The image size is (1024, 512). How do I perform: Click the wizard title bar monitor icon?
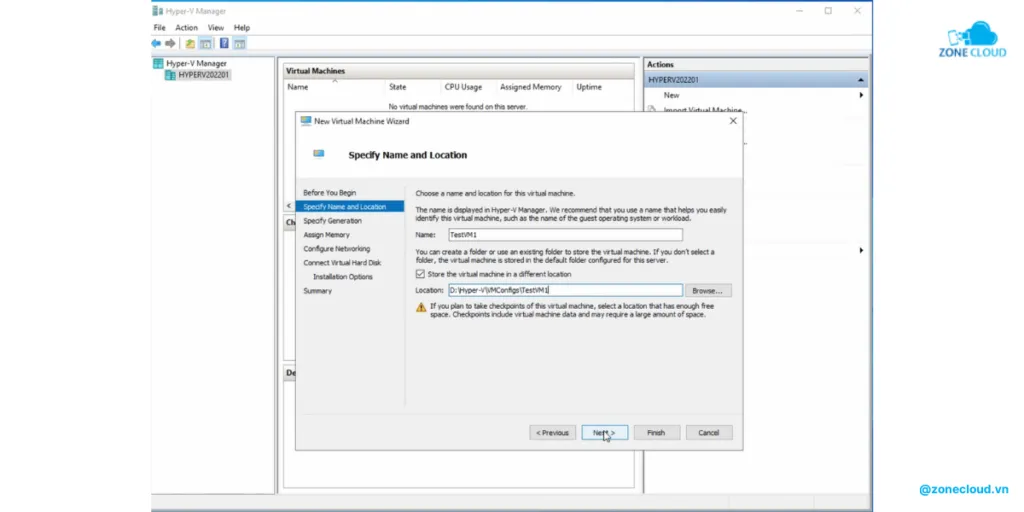click(306, 121)
